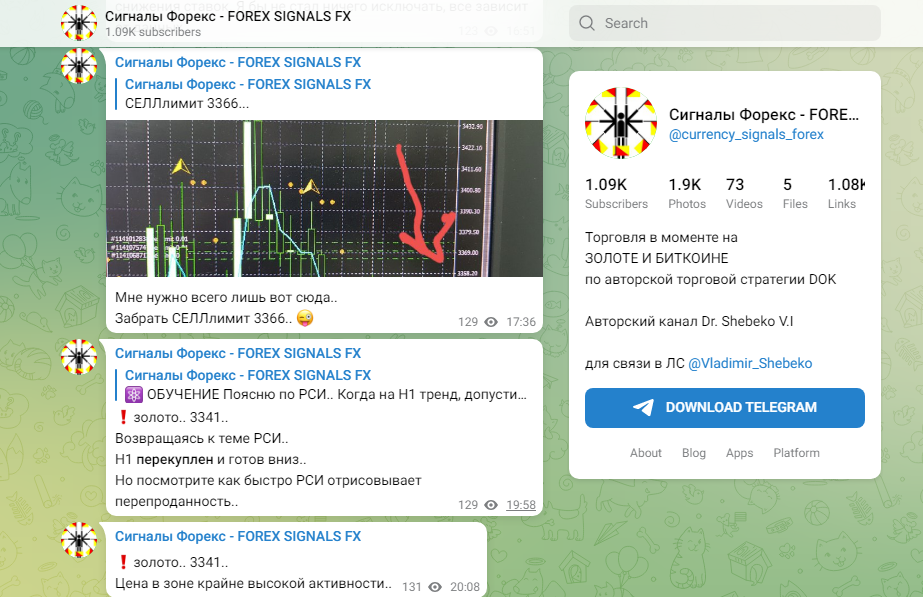Select the 5 Files counter
Screen dimensions: 923x597
[x=795, y=194]
